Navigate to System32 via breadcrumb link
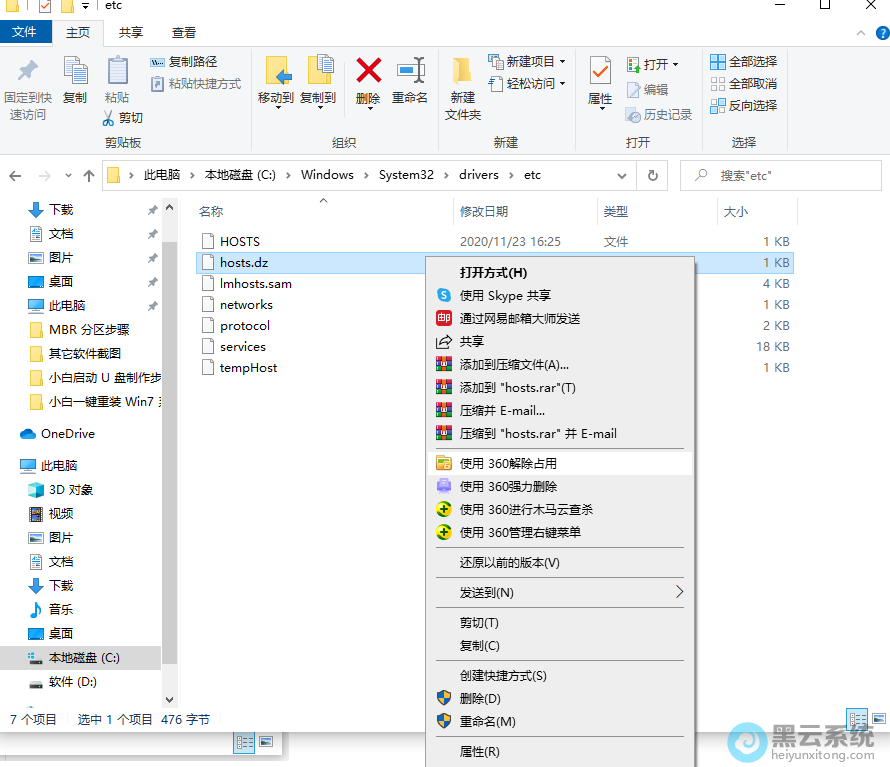Viewport: 890px width, 767px height. (x=406, y=175)
